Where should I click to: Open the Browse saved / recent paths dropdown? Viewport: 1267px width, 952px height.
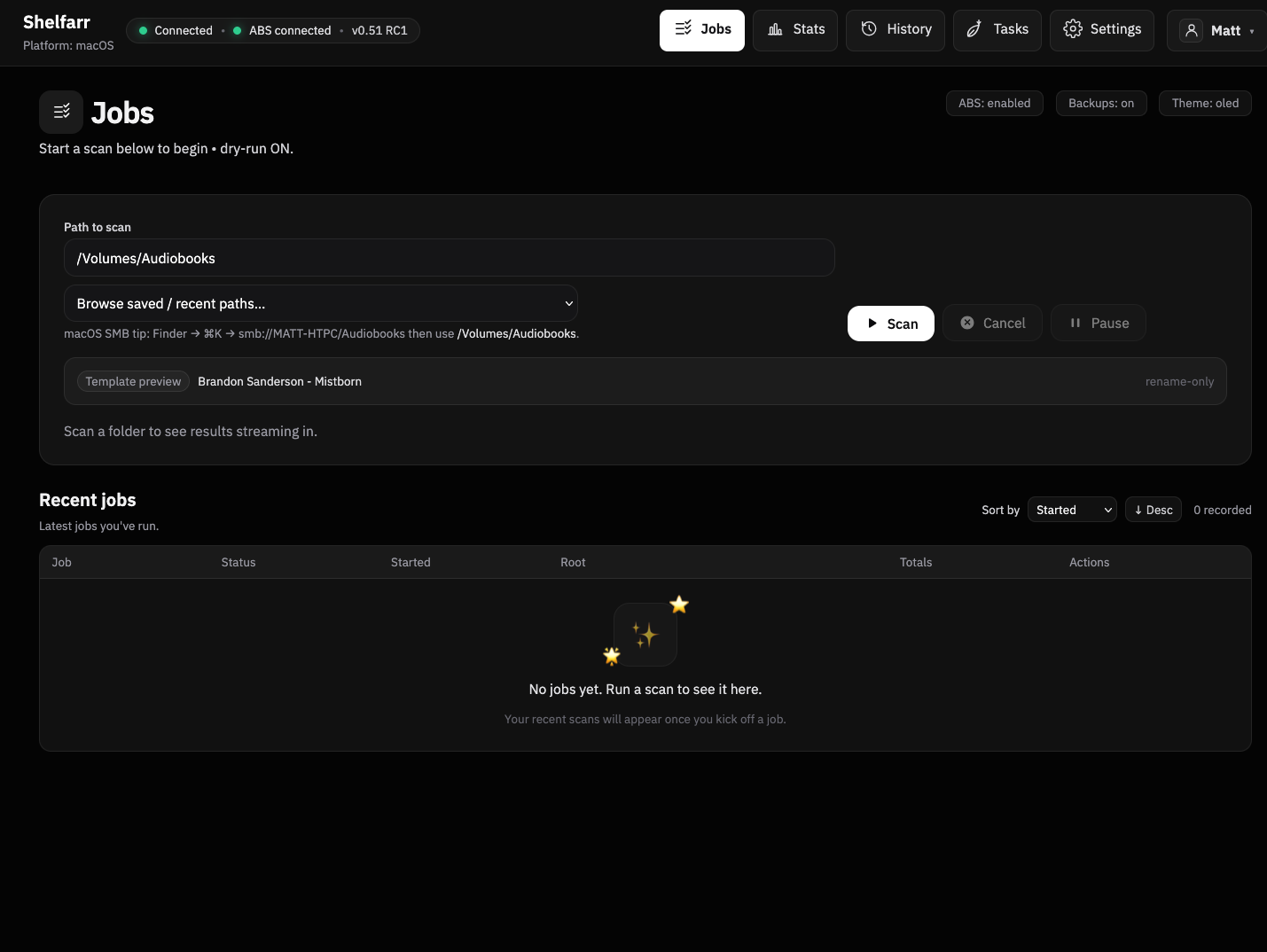[321, 303]
